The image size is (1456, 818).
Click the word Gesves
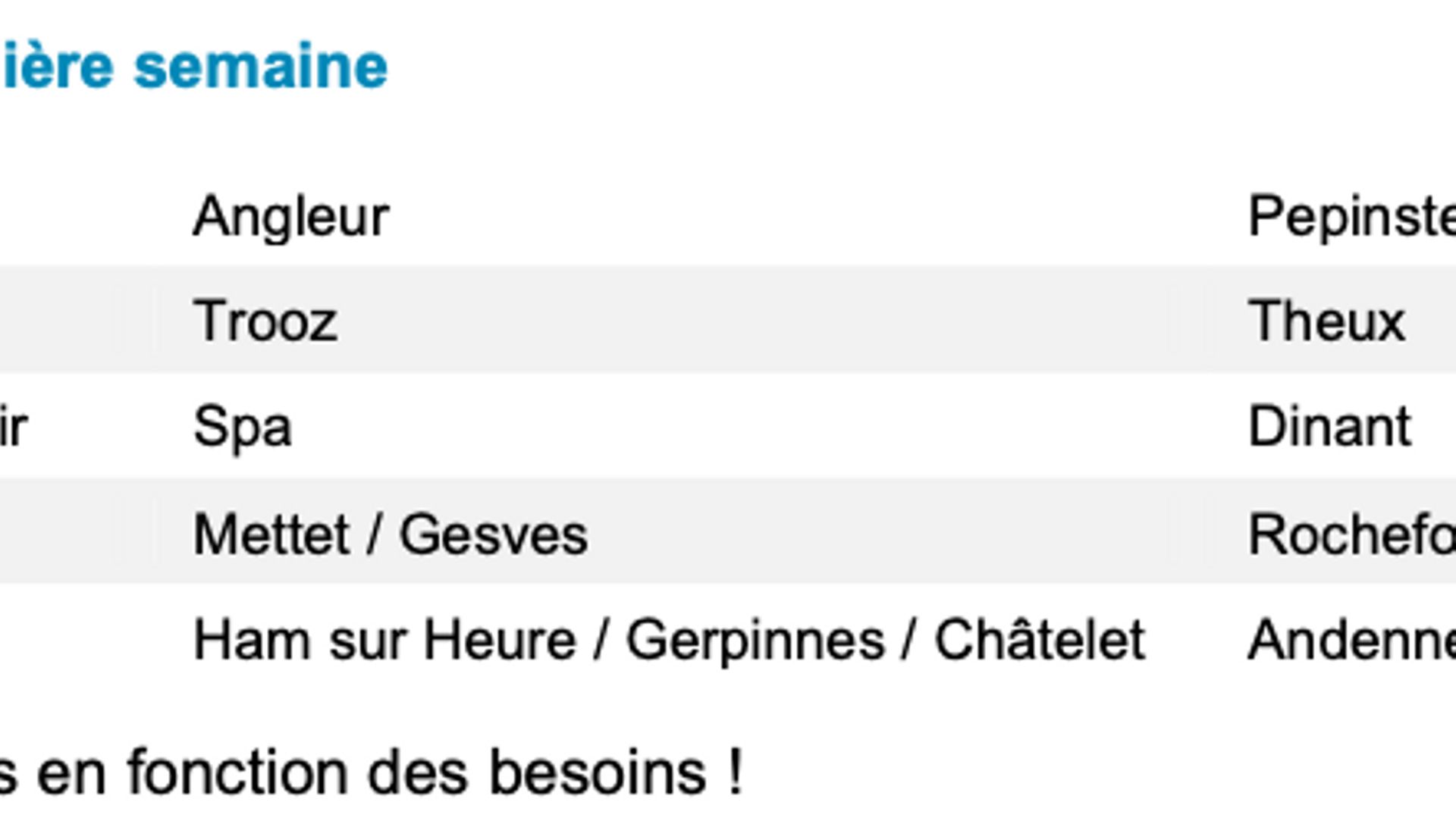coord(494,534)
